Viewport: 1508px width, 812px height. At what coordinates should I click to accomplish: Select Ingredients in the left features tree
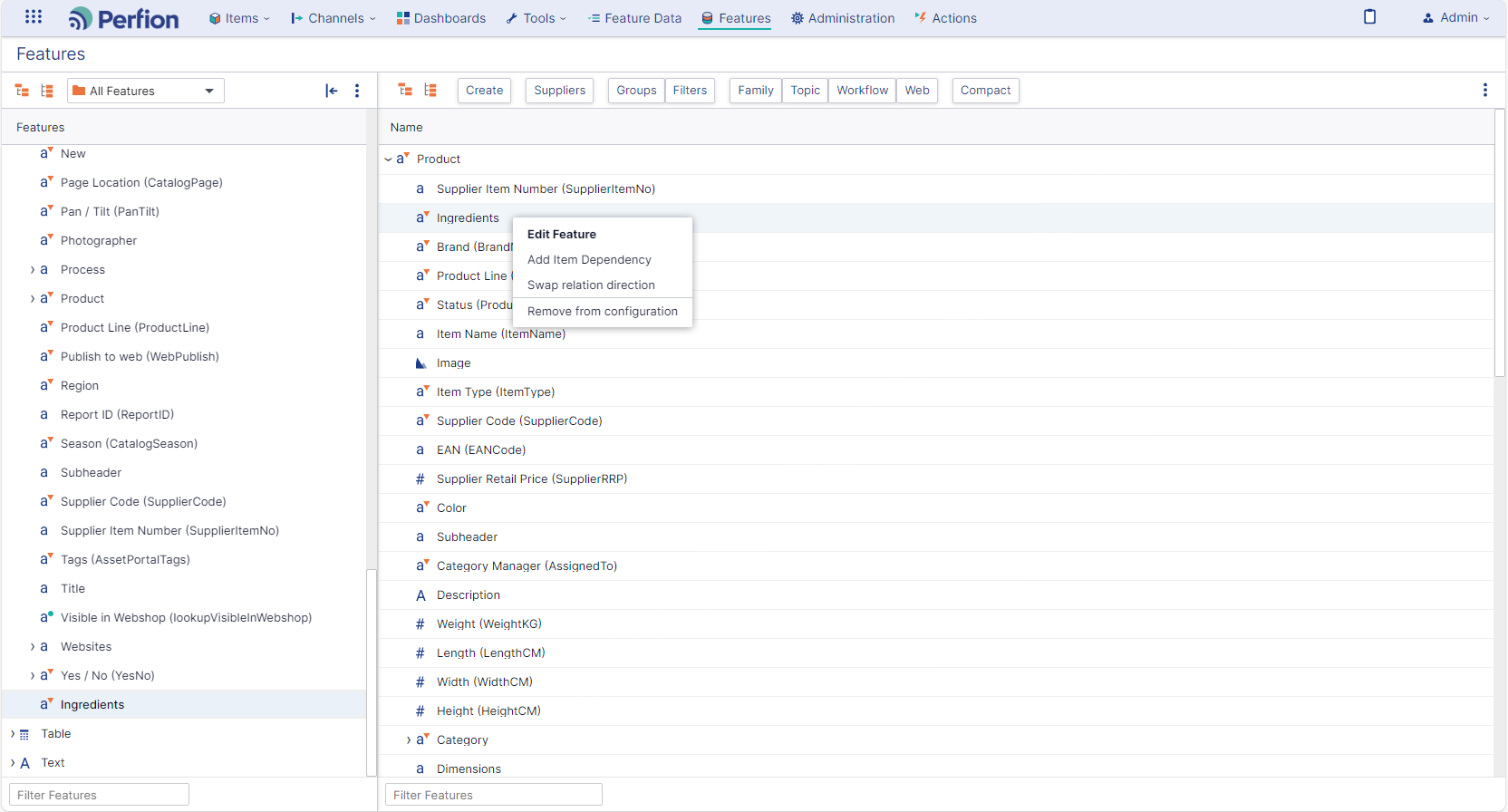point(184,704)
